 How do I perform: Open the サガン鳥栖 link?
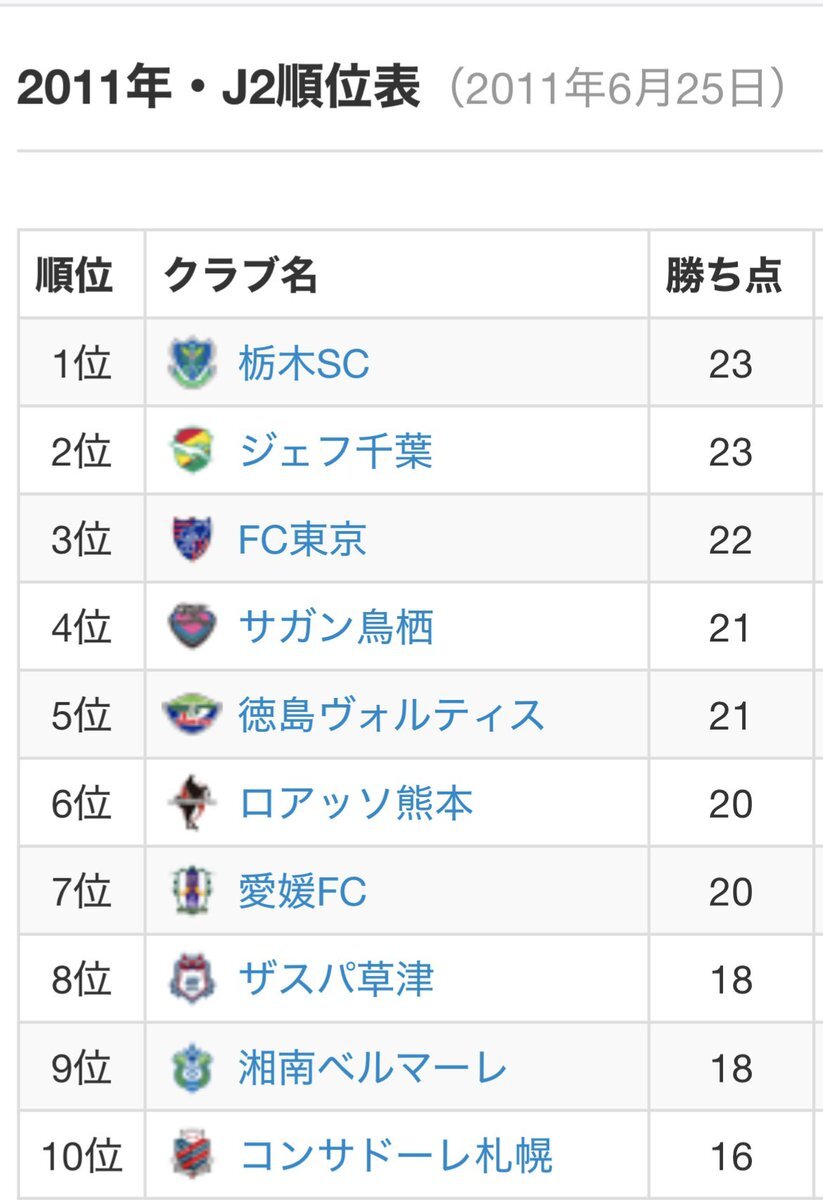tap(336, 628)
